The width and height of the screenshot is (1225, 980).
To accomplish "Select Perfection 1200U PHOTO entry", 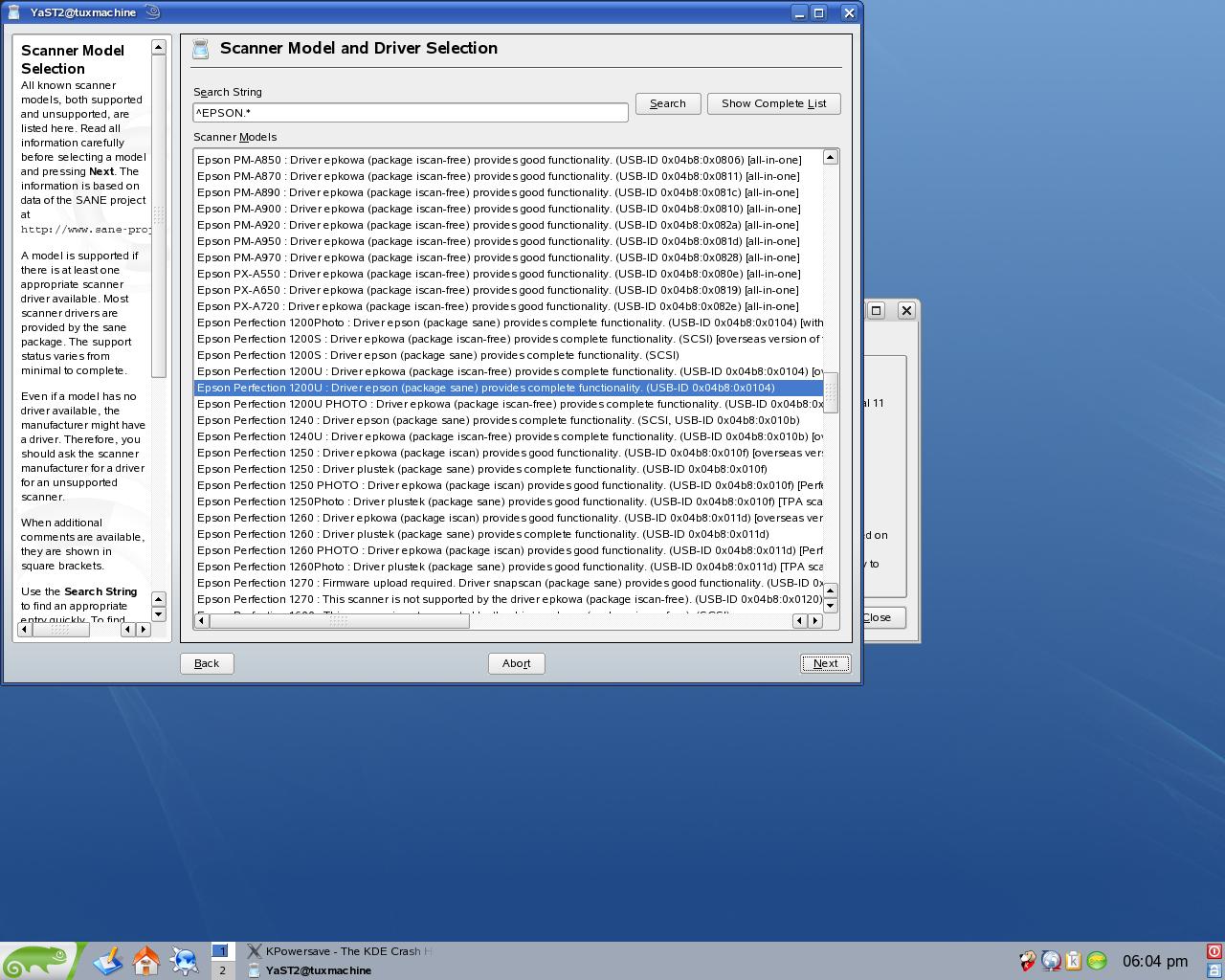I will click(508, 404).
